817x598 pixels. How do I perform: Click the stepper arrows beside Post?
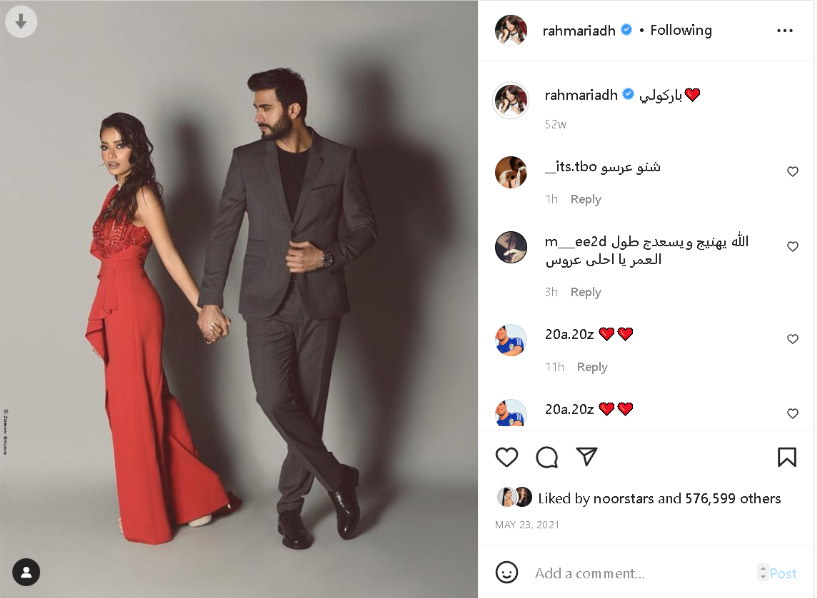point(763,572)
